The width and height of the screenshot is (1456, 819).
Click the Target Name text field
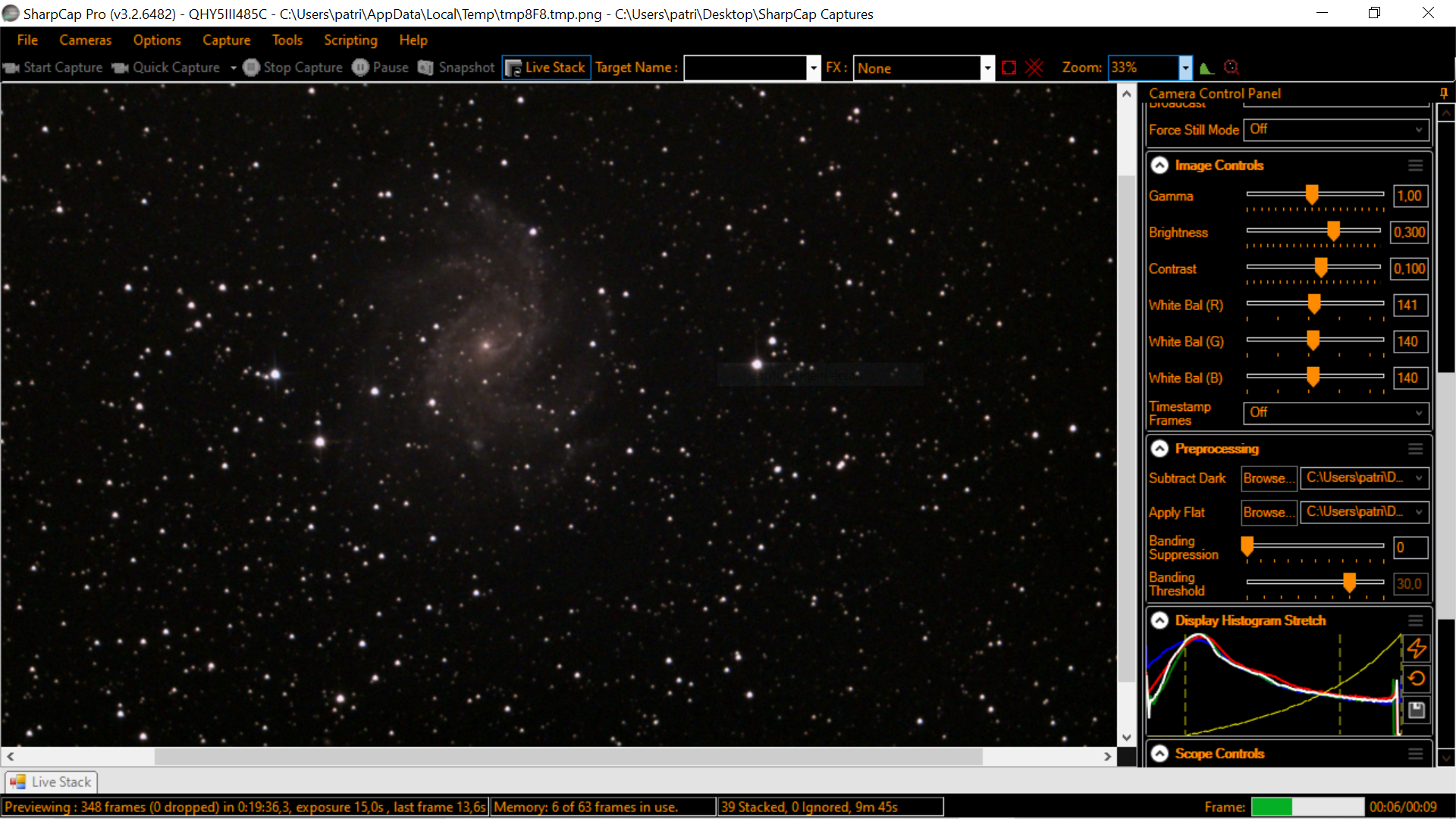coord(745,68)
